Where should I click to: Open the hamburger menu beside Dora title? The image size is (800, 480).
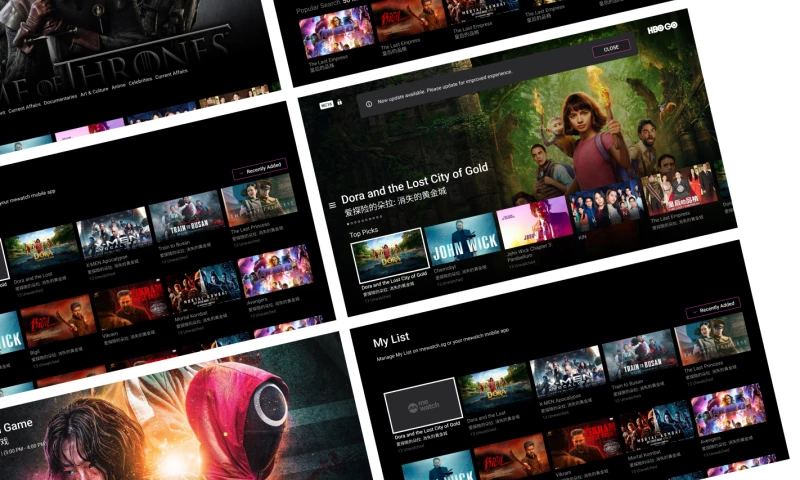click(332, 205)
